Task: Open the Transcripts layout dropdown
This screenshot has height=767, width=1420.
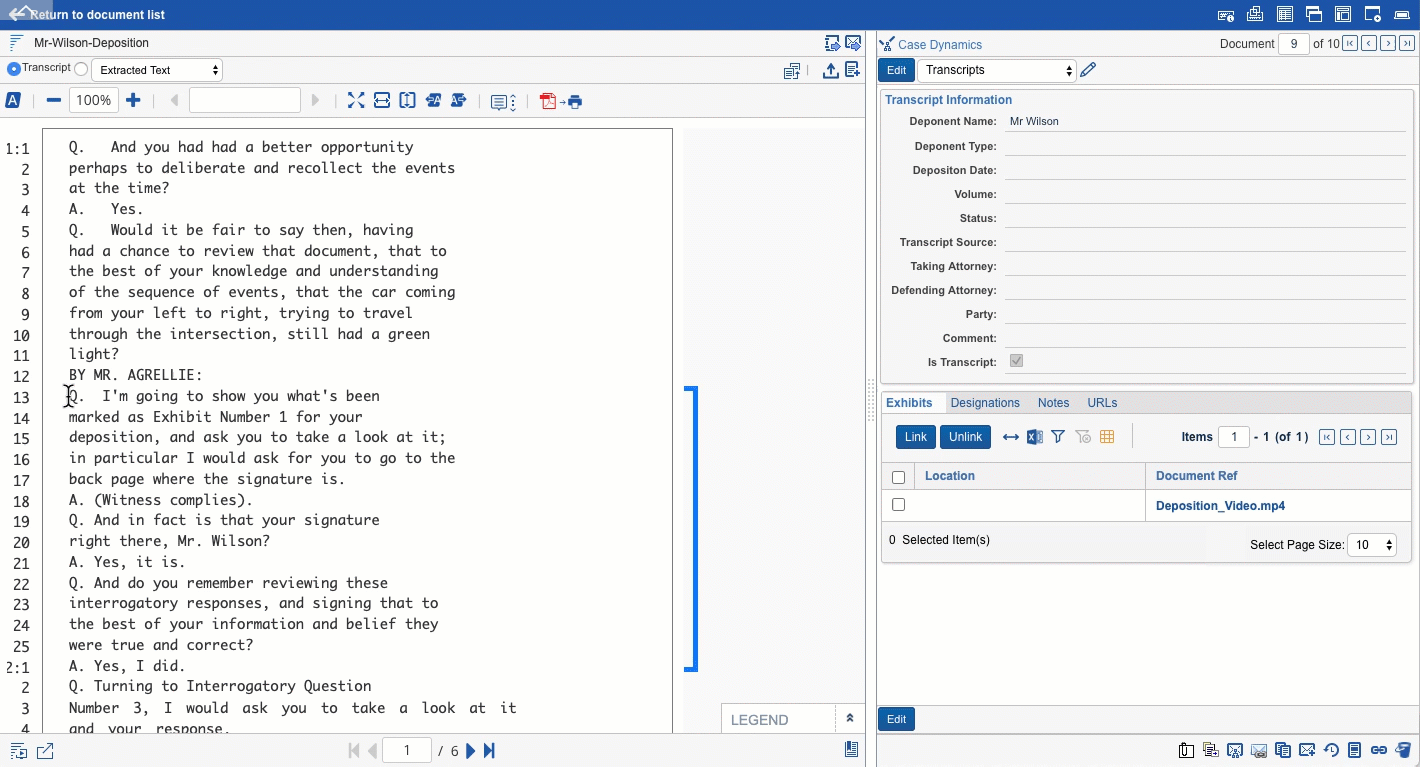Action: 997,70
